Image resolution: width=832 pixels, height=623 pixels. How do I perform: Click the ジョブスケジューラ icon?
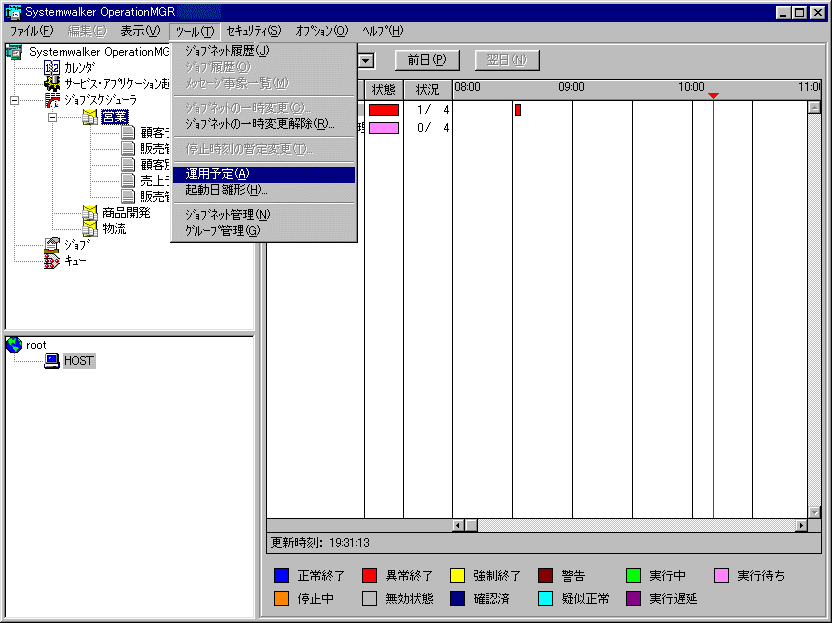point(51,100)
